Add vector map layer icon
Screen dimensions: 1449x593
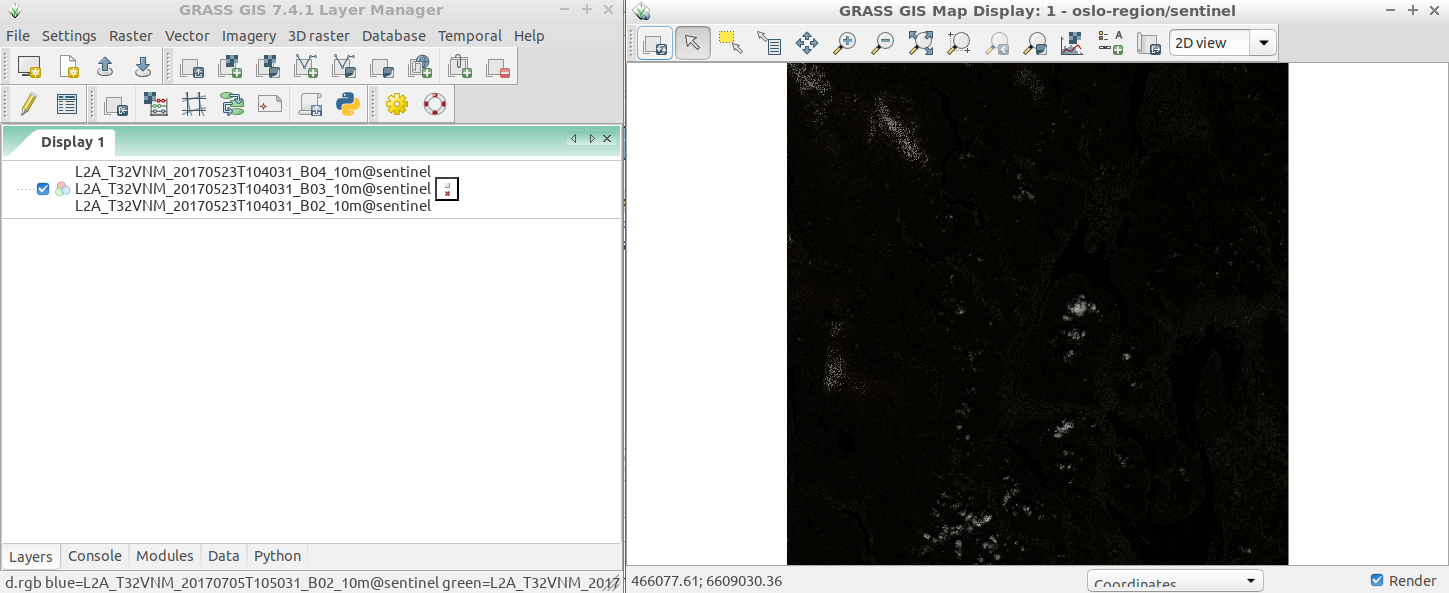pyautogui.click(x=306, y=67)
